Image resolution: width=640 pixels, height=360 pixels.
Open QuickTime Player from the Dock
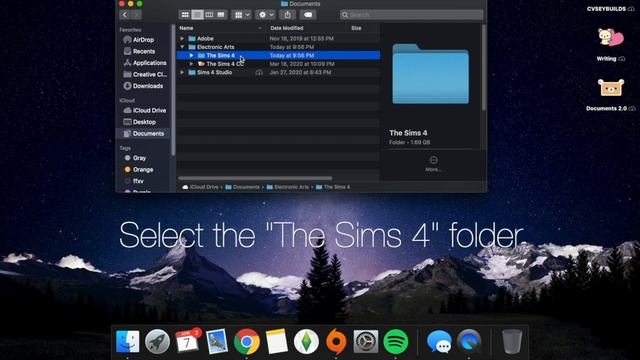(469, 341)
